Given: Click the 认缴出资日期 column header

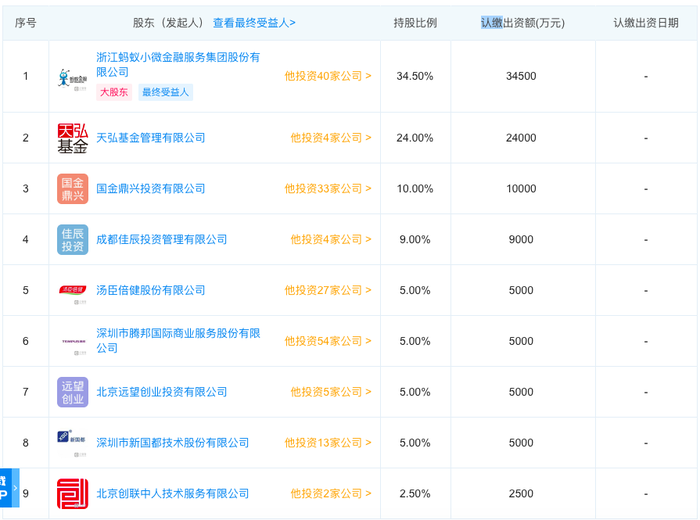Looking at the screenshot, I should point(646,23).
